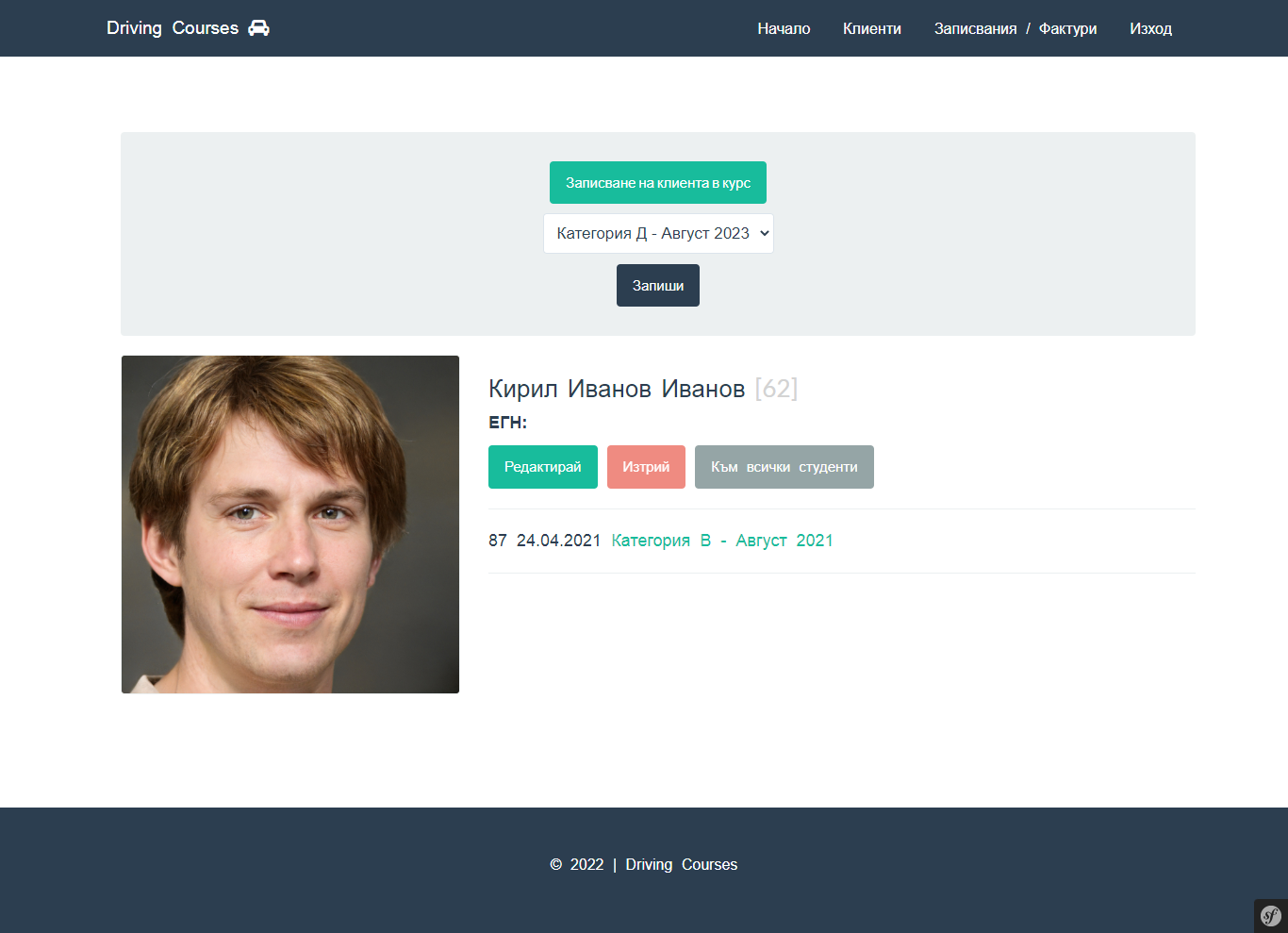Click the client's profile photo
Screen dimensions: 1288x933
[x=289, y=524]
